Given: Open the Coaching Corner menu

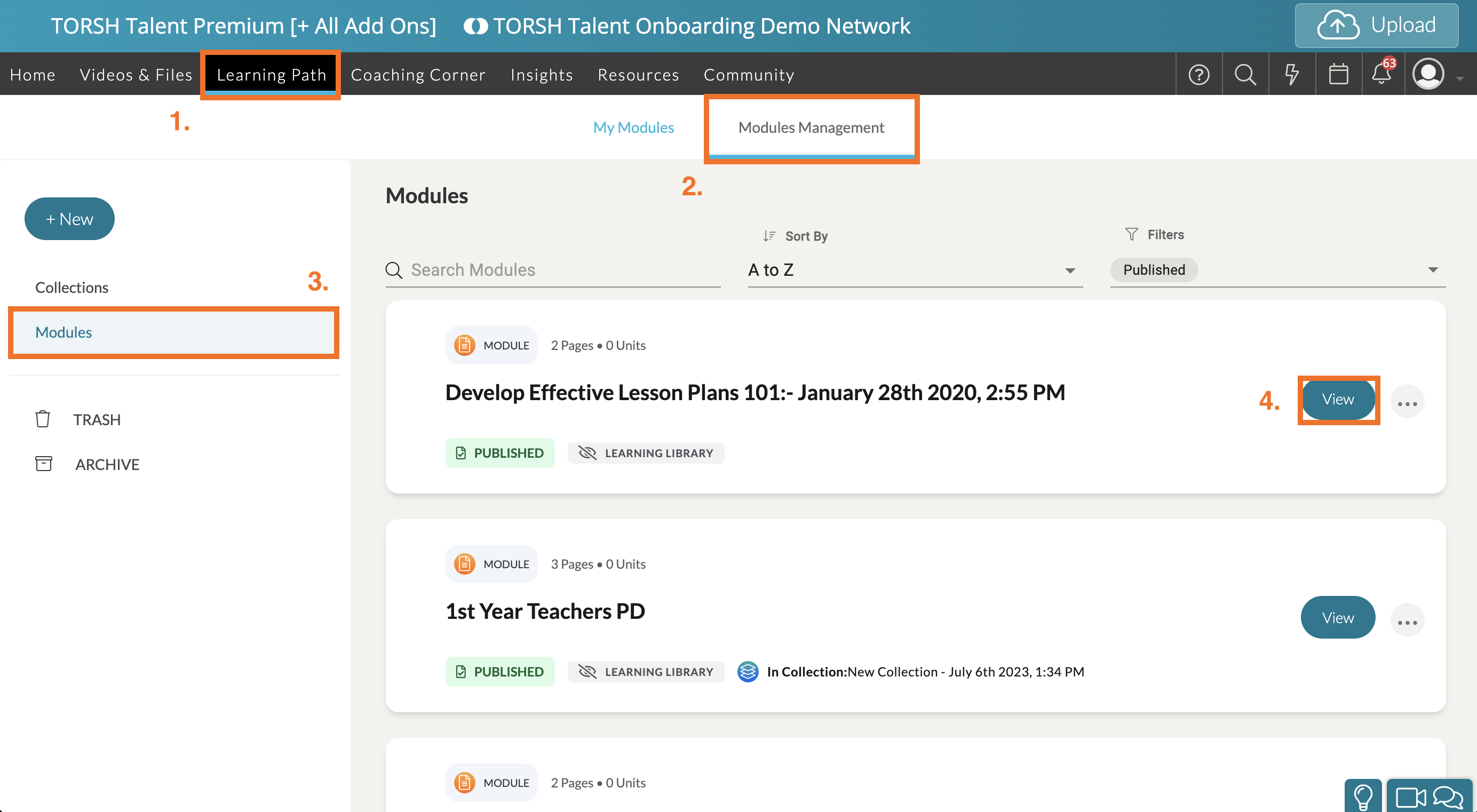Looking at the screenshot, I should tap(418, 75).
